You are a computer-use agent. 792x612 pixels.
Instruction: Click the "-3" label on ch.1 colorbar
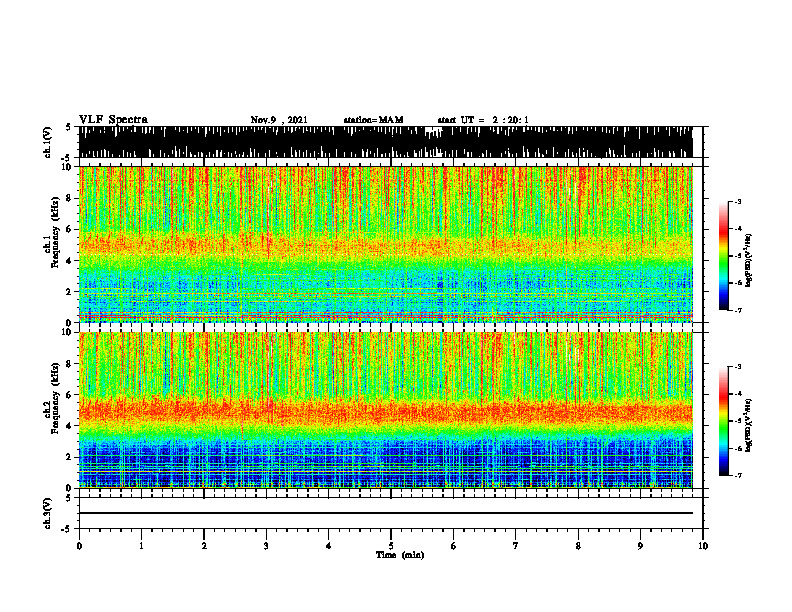(x=737, y=201)
